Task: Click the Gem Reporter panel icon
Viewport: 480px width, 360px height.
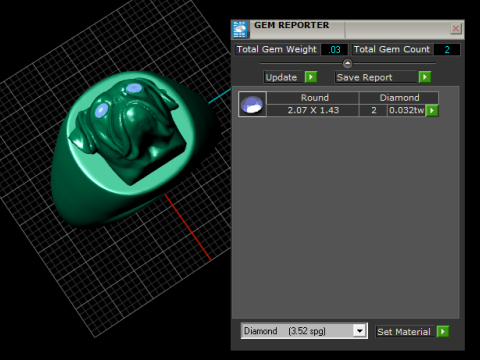Action: click(240, 30)
